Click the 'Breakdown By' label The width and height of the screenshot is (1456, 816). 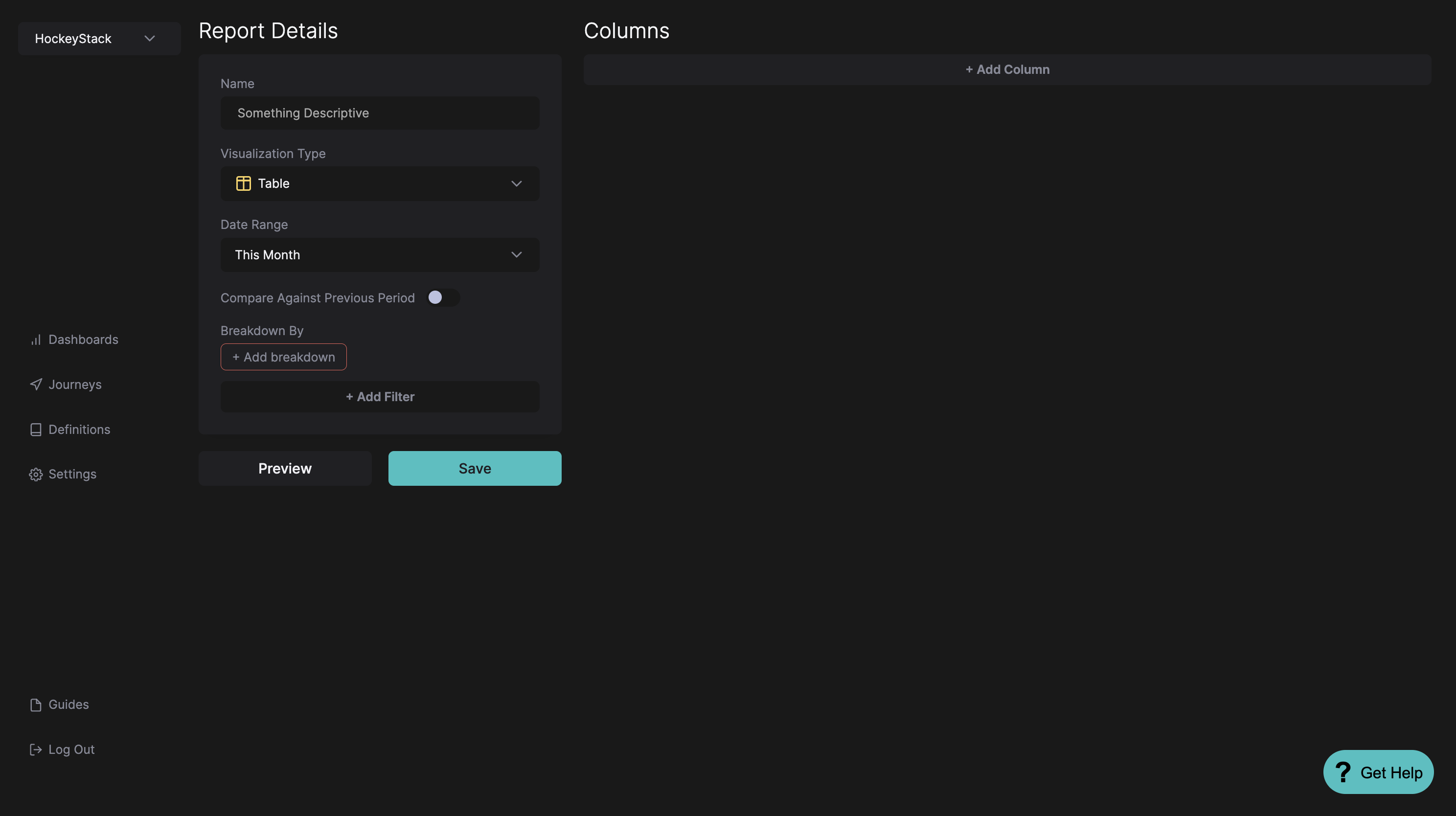[x=262, y=331]
